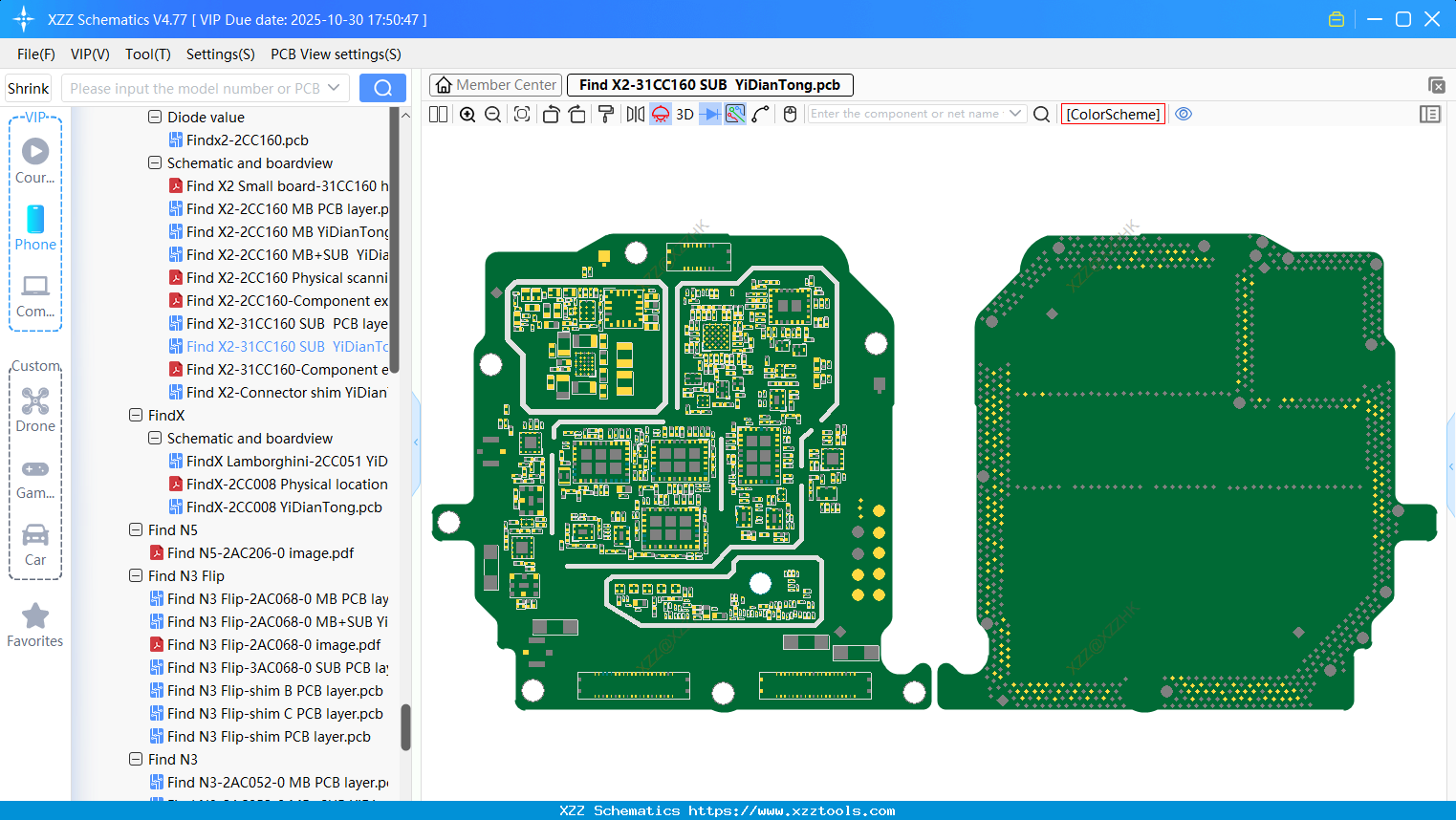This screenshot has width=1456, height=820.
Task: Toggle the red highlighted toolbar icon
Action: pos(661,115)
